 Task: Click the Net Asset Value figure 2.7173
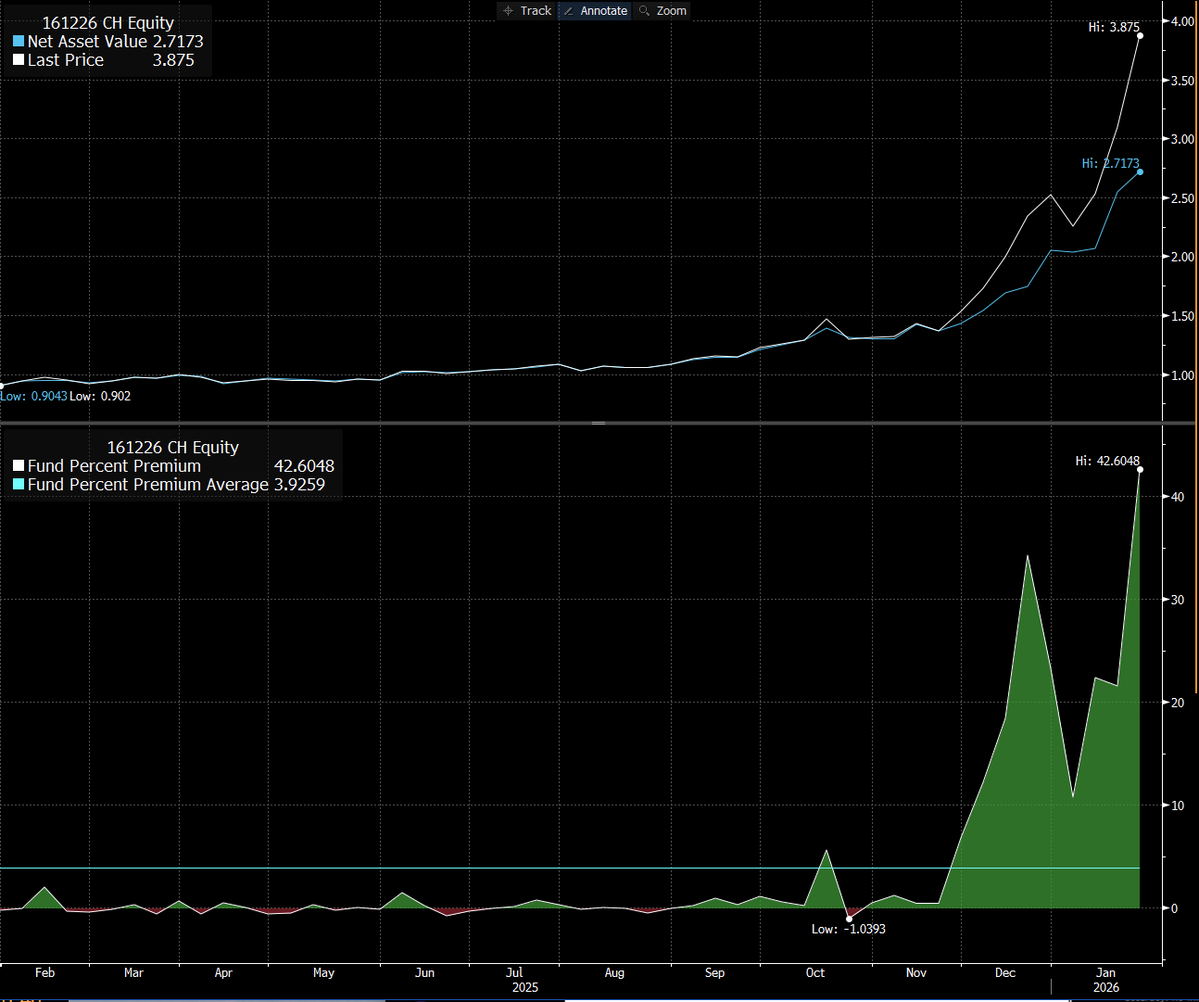coord(178,41)
